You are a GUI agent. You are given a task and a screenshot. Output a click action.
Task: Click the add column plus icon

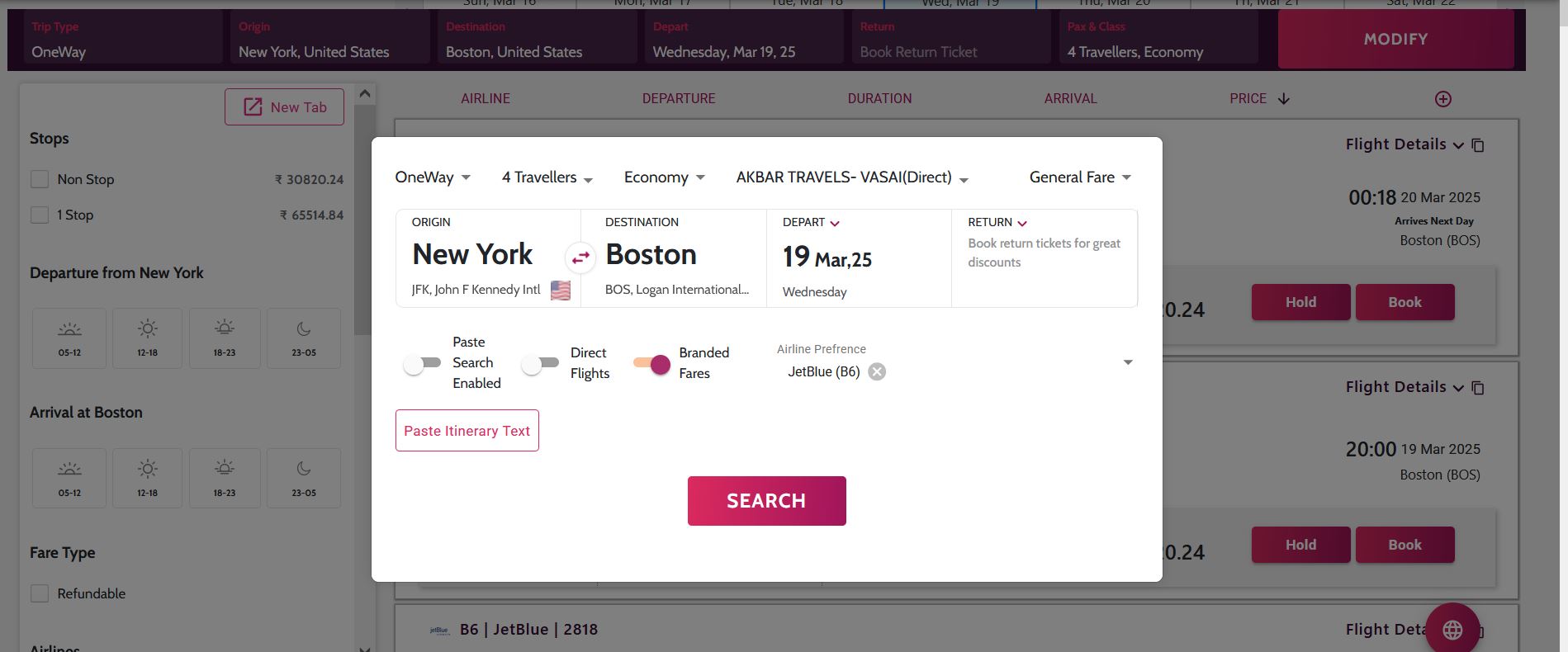coord(1442,99)
